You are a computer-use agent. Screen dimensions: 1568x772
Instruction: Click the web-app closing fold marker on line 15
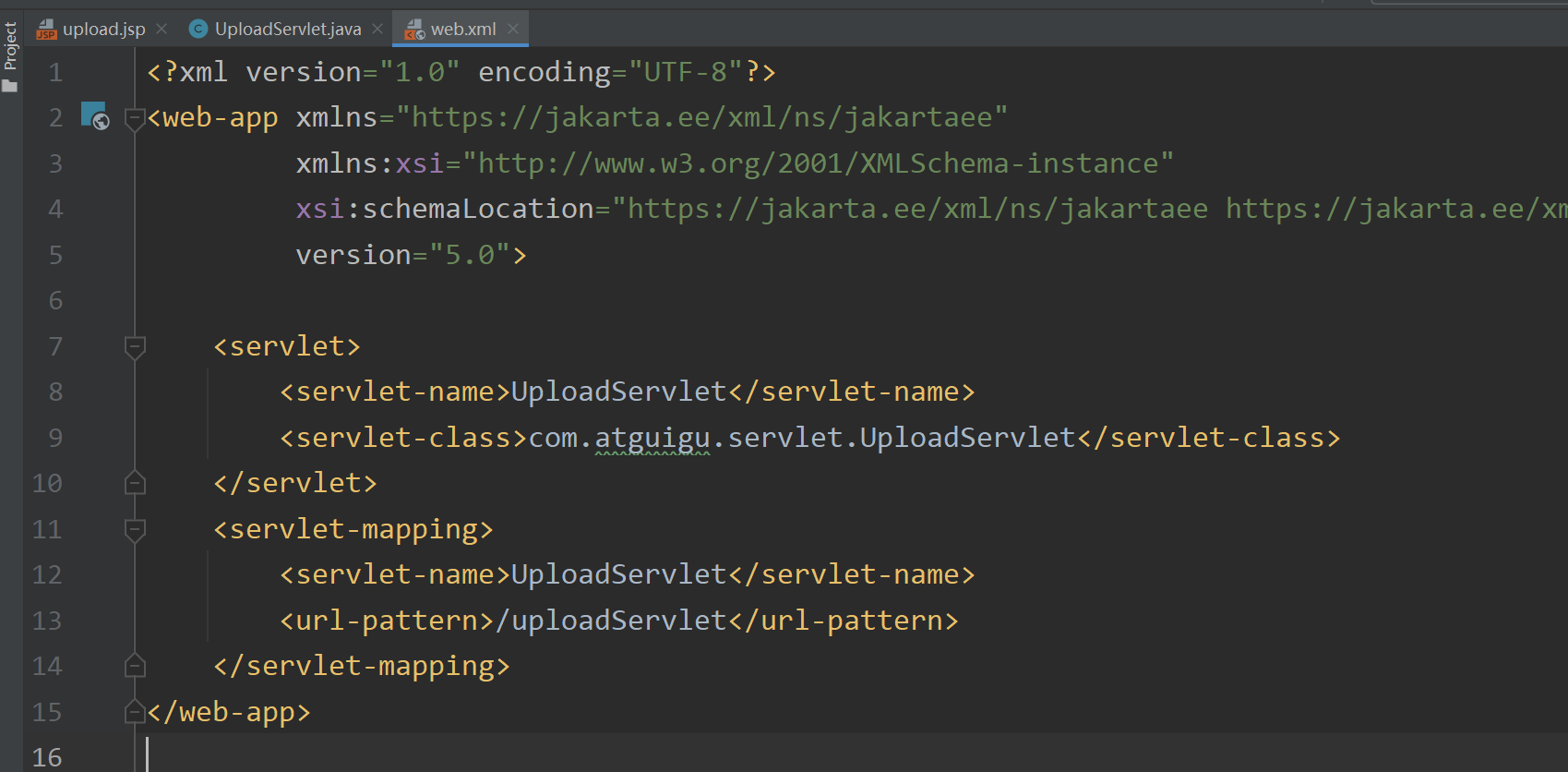tap(135, 712)
